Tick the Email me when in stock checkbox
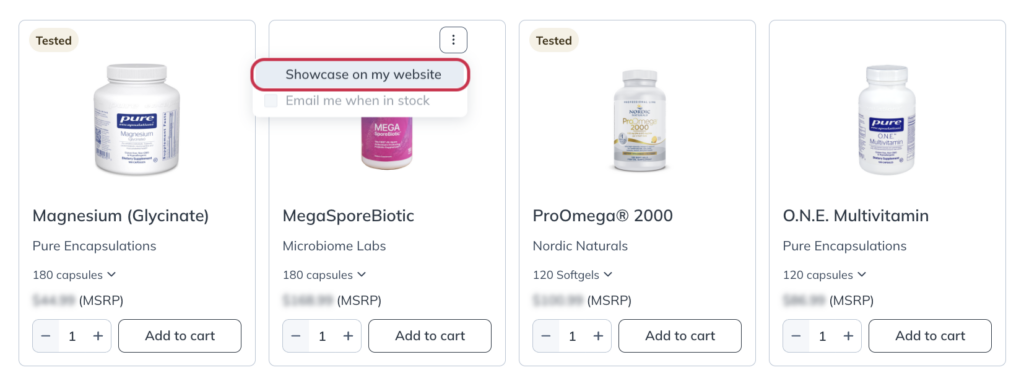This screenshot has height=383, width=1024. (x=271, y=101)
